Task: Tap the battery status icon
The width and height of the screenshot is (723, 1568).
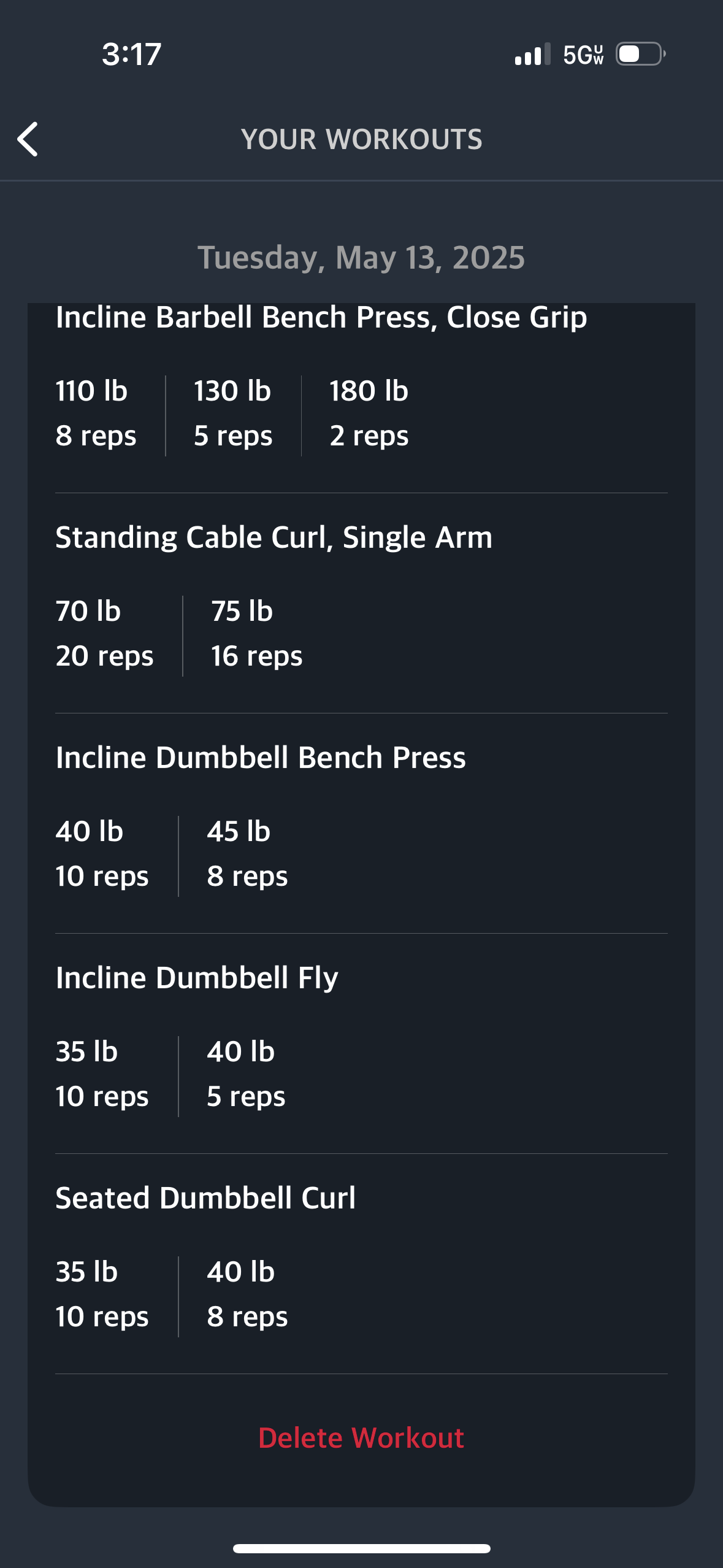Action: pos(640,54)
